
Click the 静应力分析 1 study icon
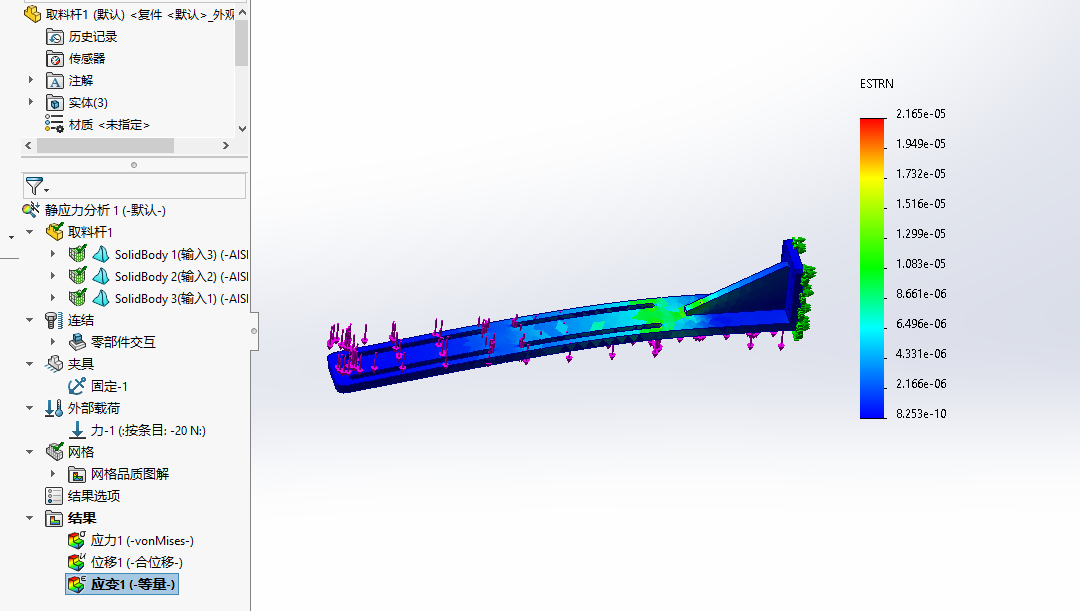pos(31,209)
